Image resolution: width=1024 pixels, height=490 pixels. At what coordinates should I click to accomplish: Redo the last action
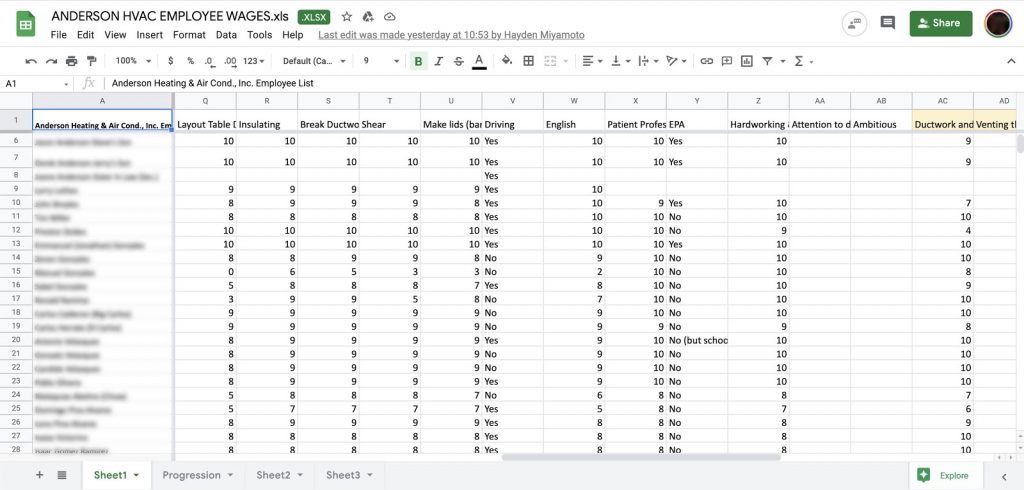coord(51,61)
